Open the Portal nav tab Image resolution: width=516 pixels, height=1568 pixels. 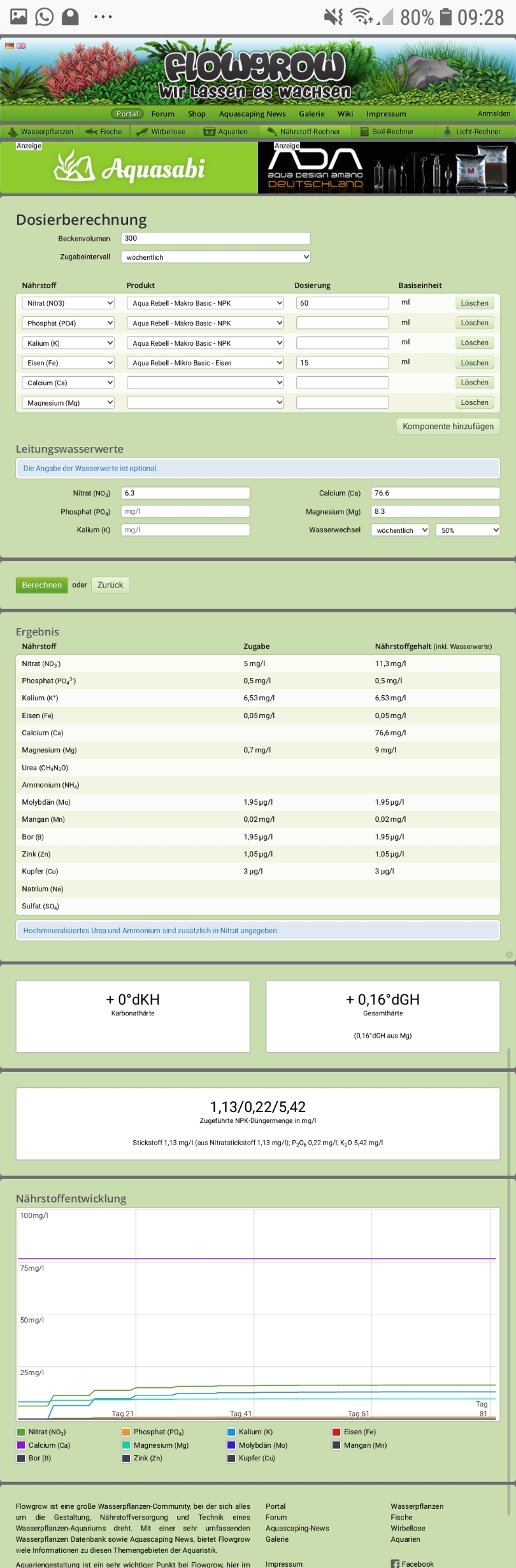click(127, 114)
